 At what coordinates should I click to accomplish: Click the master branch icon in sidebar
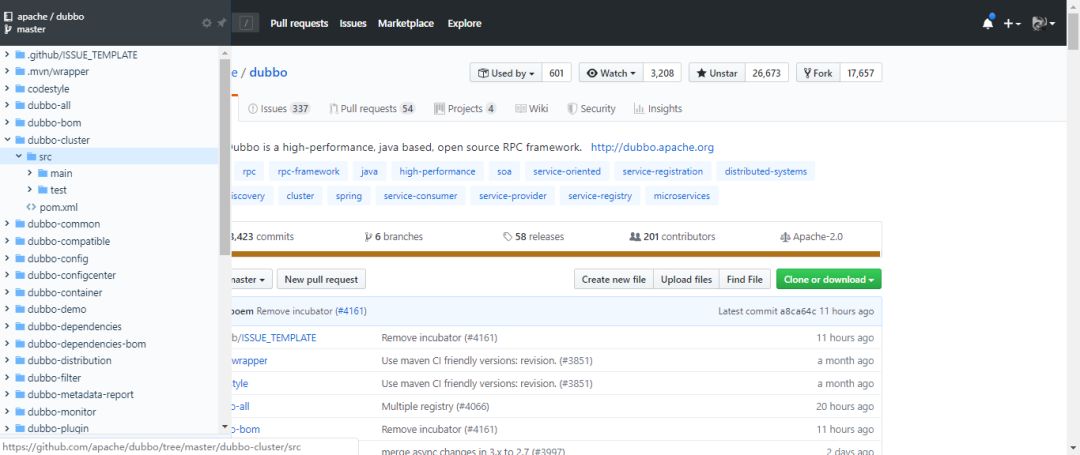pos(8,30)
